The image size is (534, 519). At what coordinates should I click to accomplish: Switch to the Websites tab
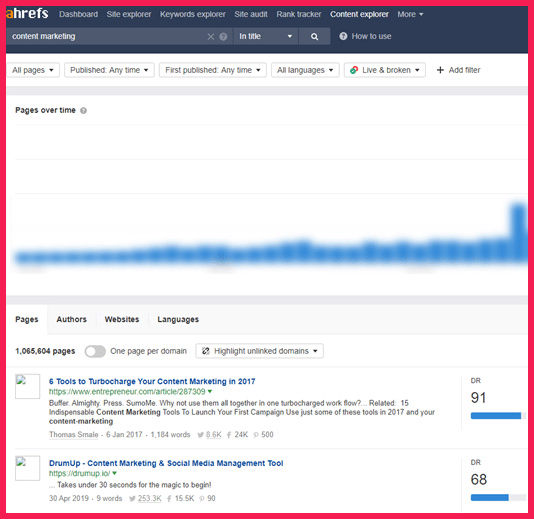pyautogui.click(x=122, y=319)
